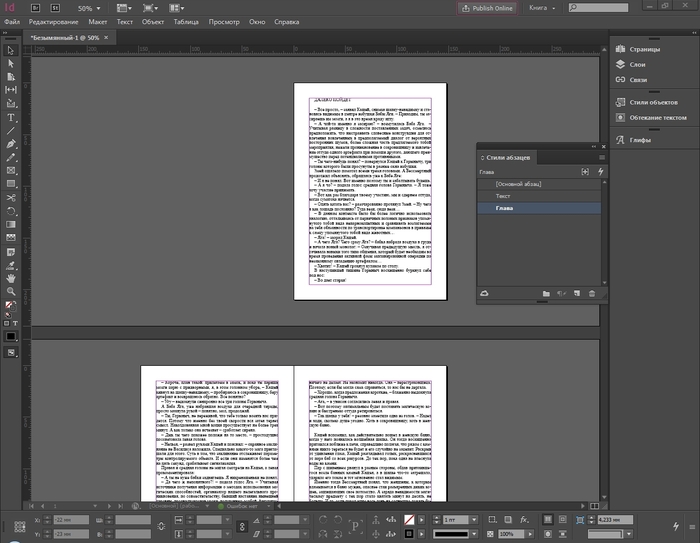Select the Hand tool

point(11,278)
